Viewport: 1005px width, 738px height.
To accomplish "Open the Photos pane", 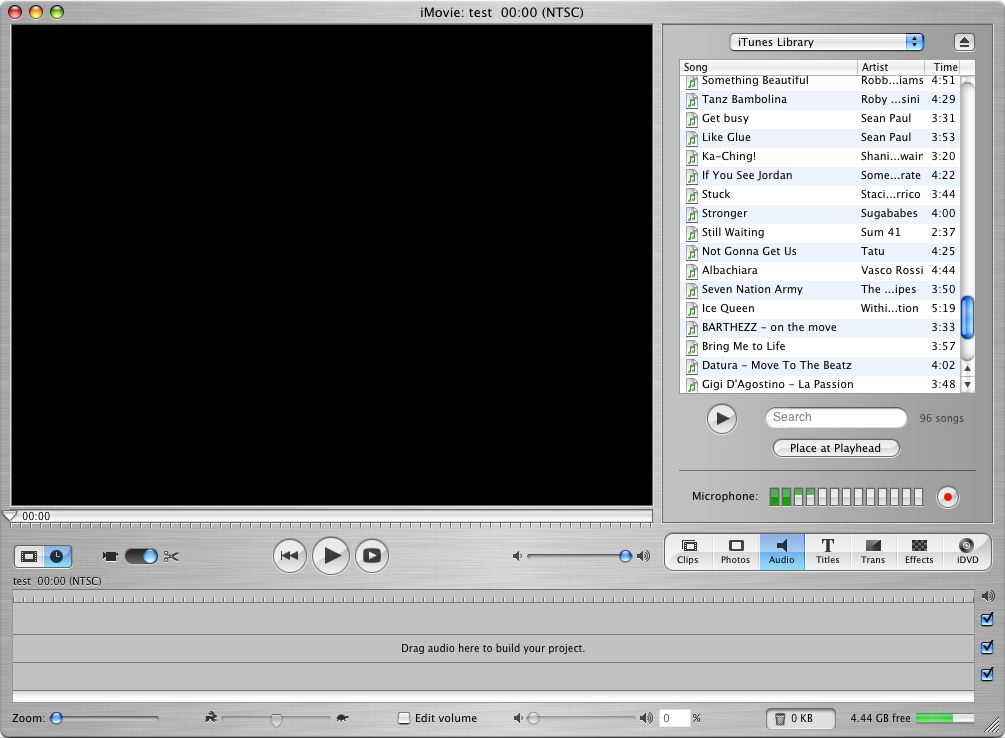I will click(x=735, y=551).
